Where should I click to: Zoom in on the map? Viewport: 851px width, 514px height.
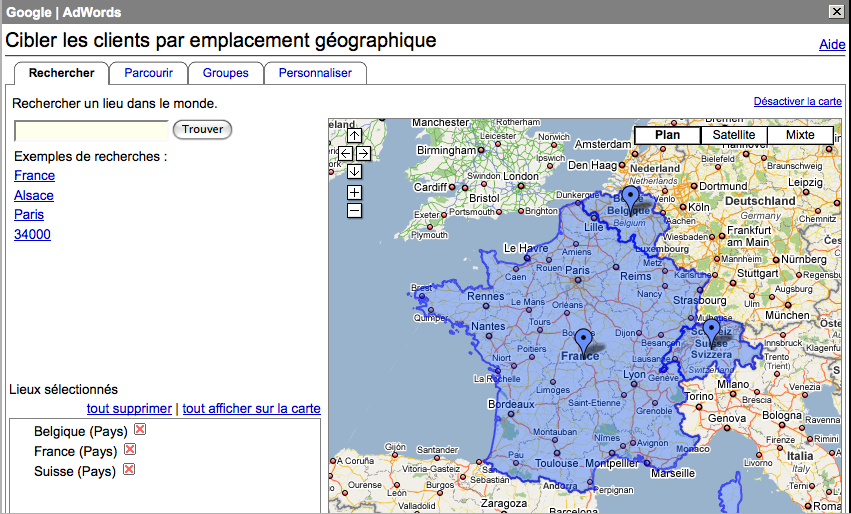click(354, 193)
